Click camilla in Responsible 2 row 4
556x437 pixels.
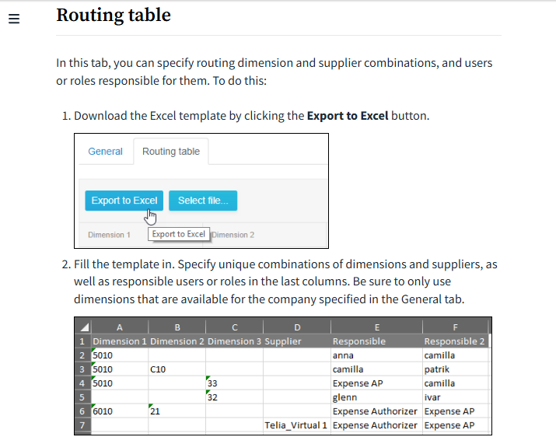pos(455,383)
